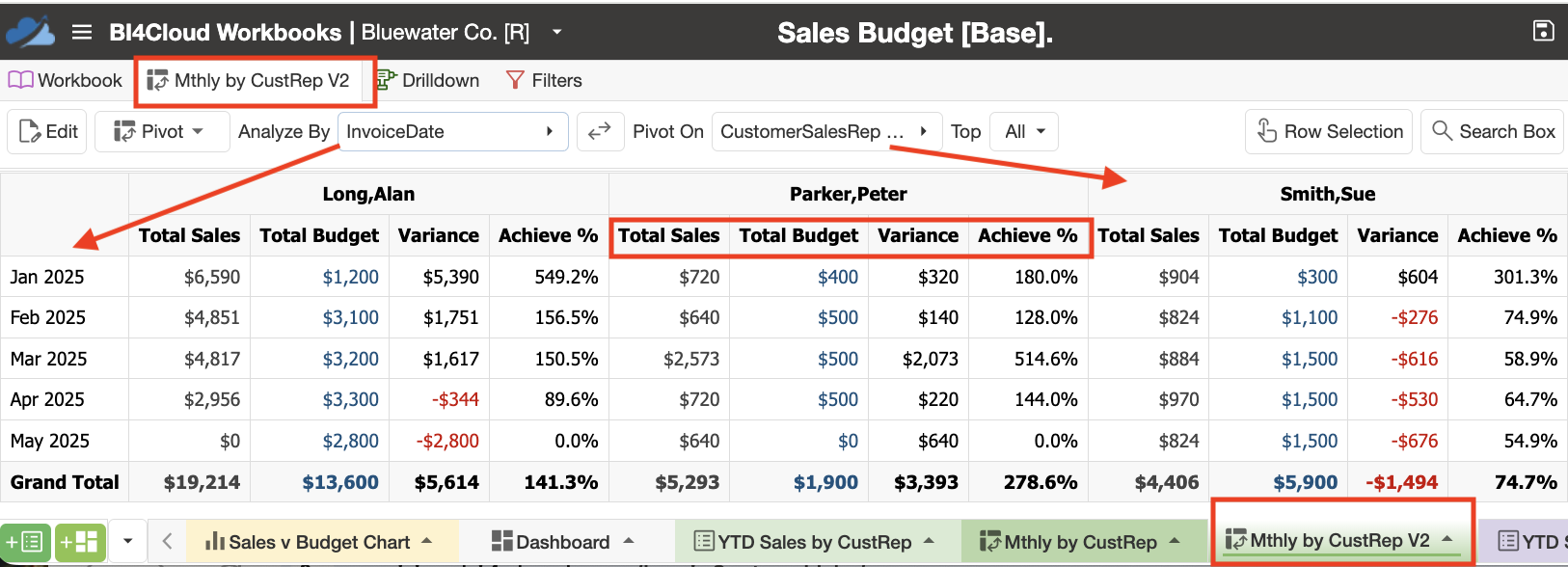Open the workbook selector dropdown arrow
The height and width of the screenshot is (567, 1568).
pyautogui.click(x=556, y=32)
